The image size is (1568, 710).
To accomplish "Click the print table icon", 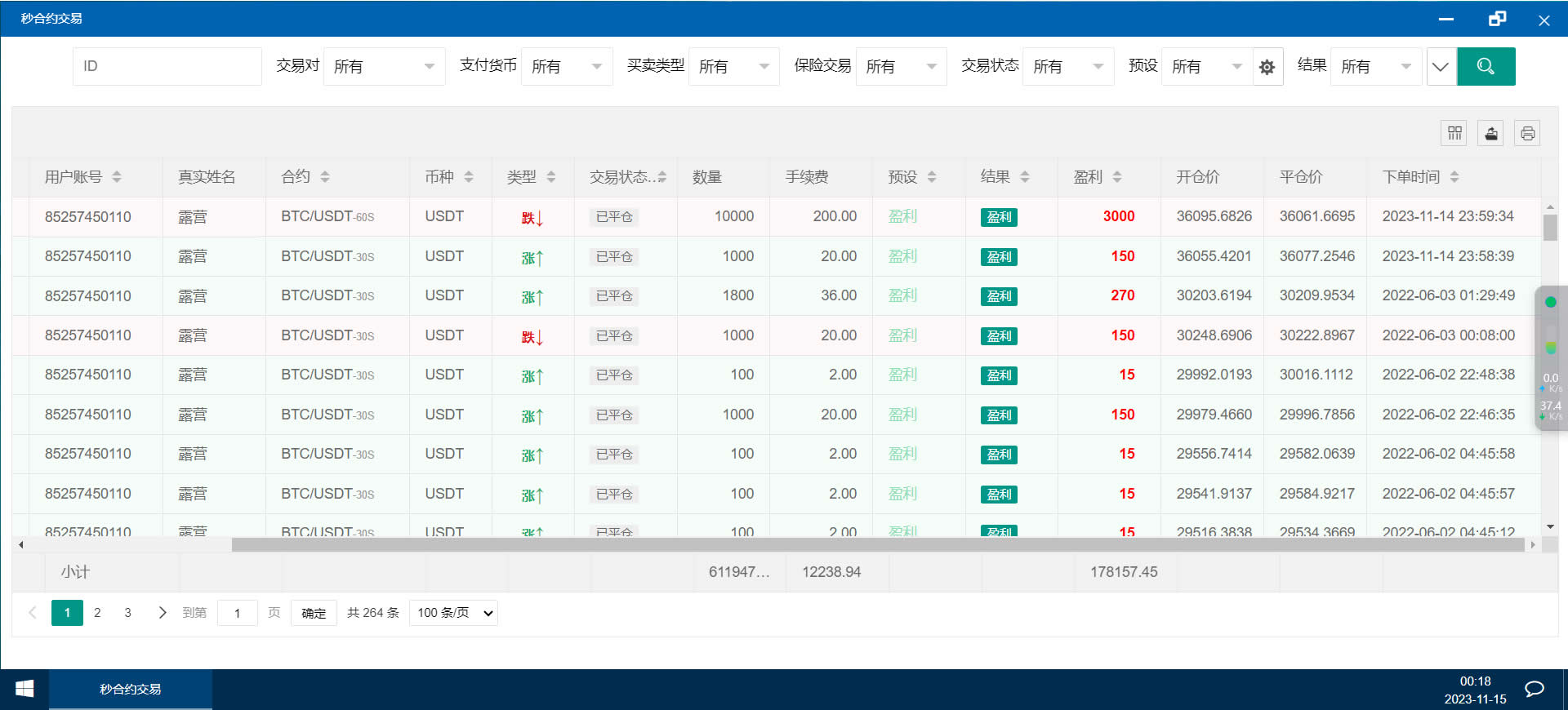I will 1527,133.
